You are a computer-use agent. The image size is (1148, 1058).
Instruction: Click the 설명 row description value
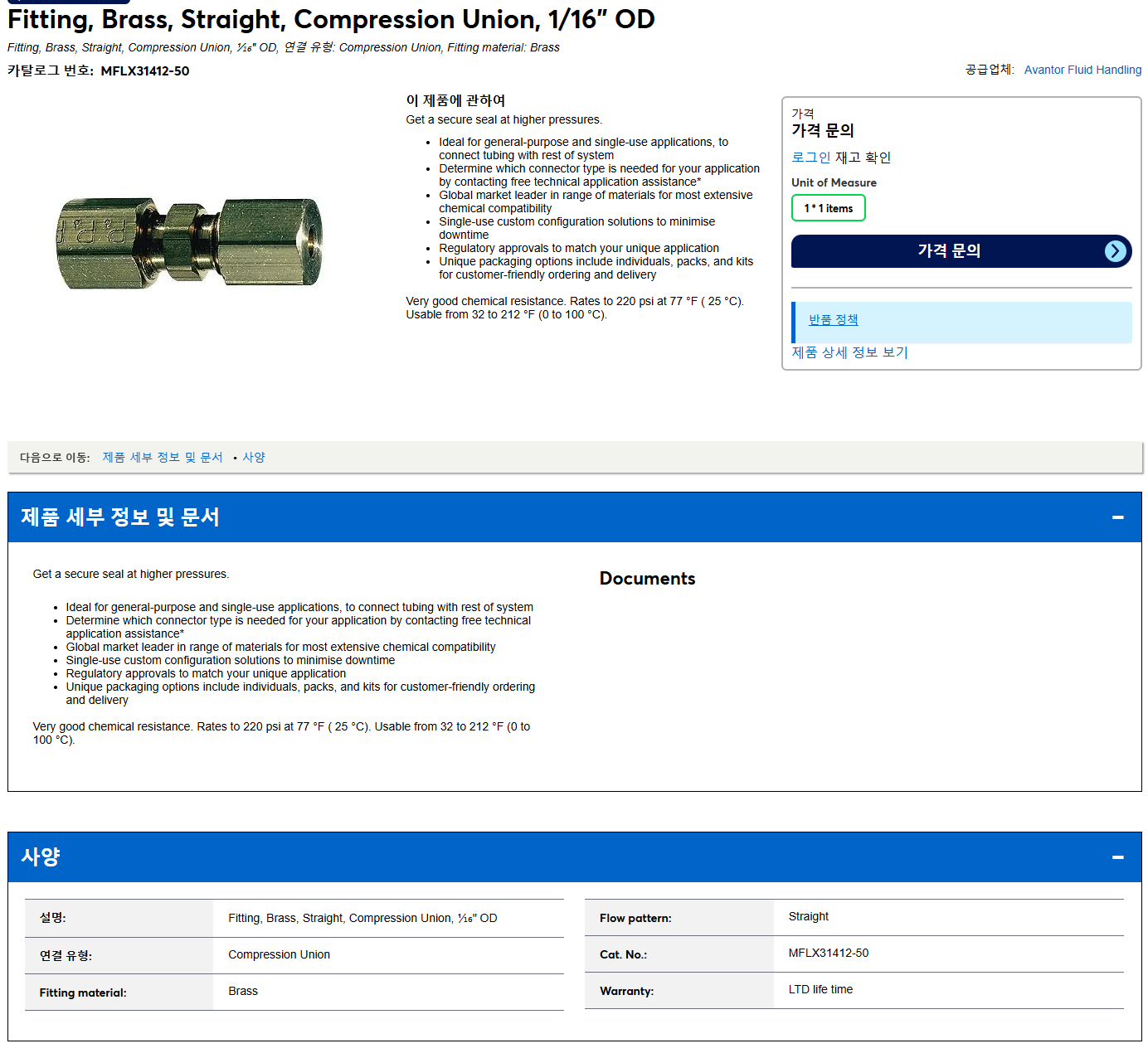(362, 919)
